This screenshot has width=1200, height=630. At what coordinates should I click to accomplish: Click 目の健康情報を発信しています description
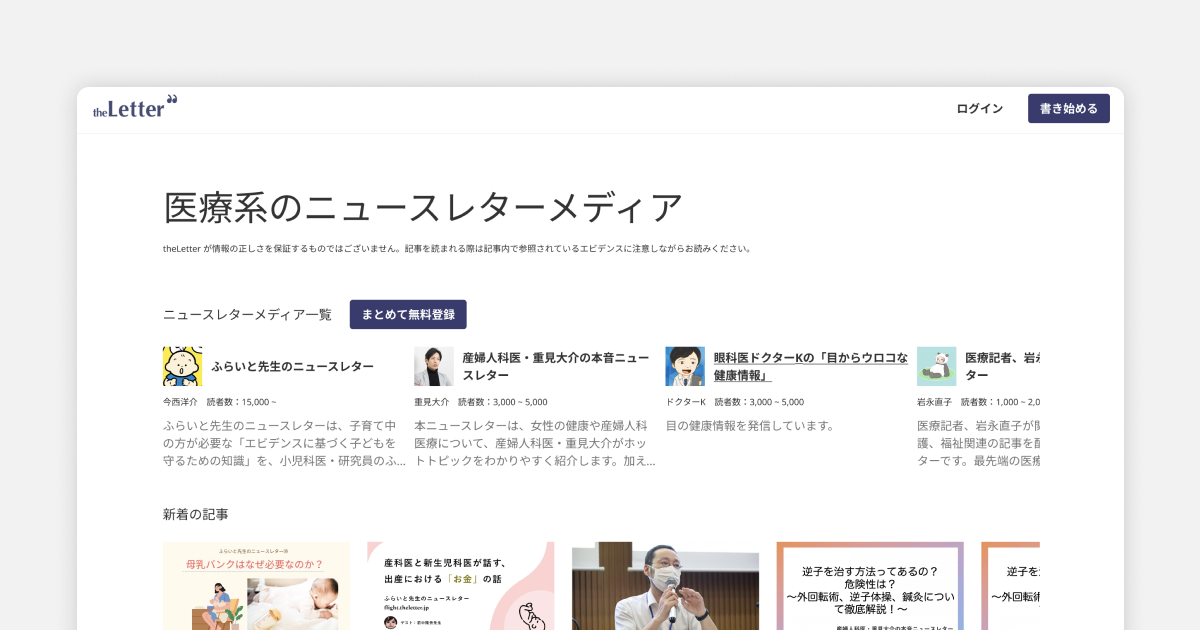point(750,425)
